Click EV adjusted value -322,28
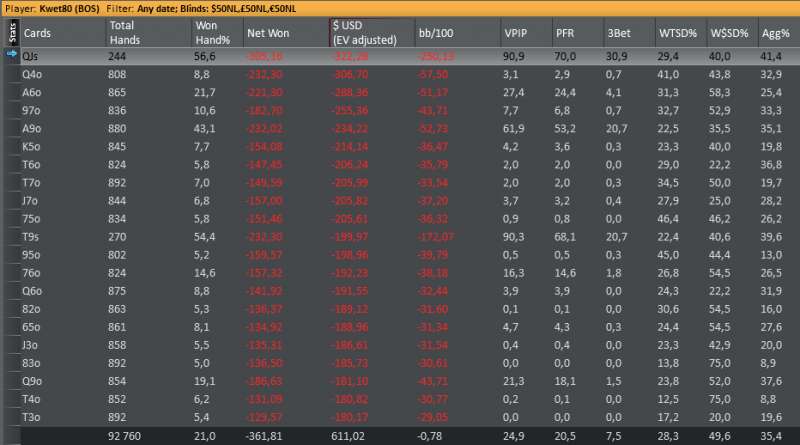The width and height of the screenshot is (800, 445). 349,57
